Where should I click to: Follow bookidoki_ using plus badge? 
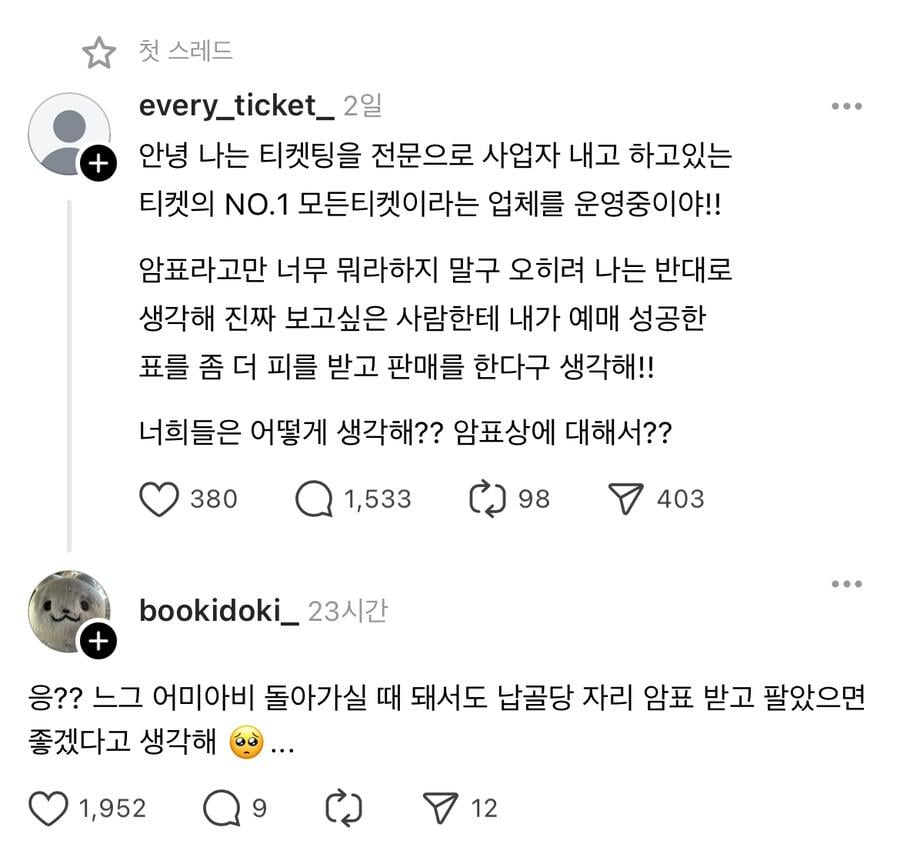coord(97,643)
